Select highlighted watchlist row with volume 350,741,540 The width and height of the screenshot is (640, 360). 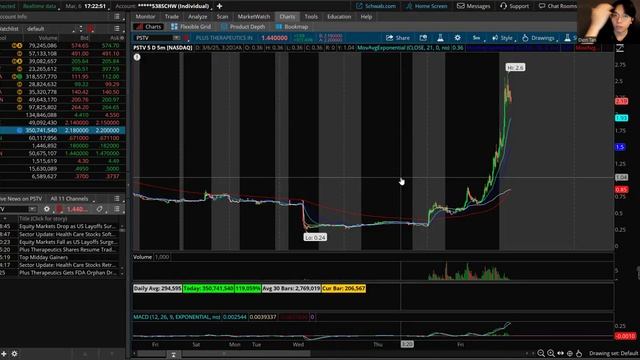62,130
